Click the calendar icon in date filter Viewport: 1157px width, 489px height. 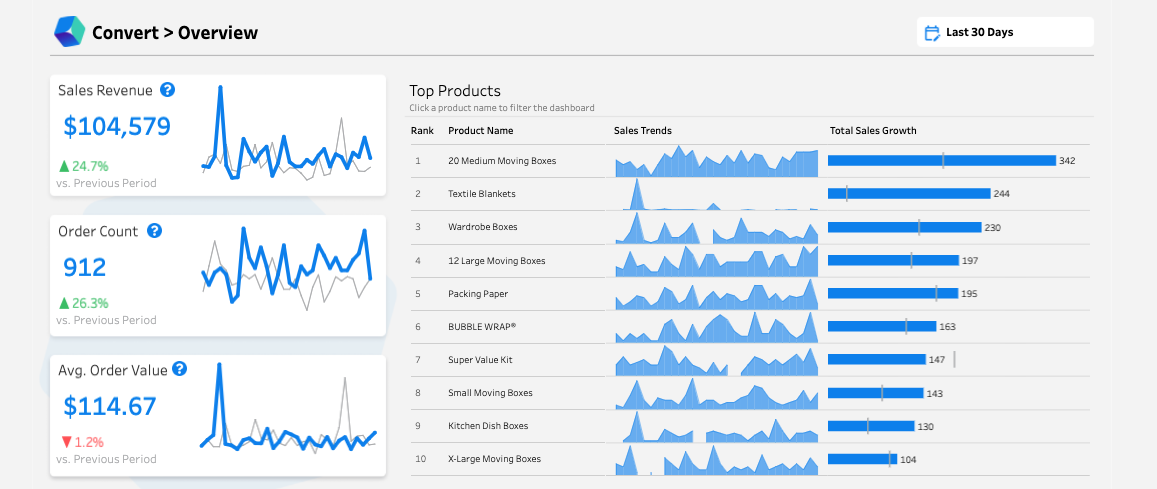[x=933, y=32]
